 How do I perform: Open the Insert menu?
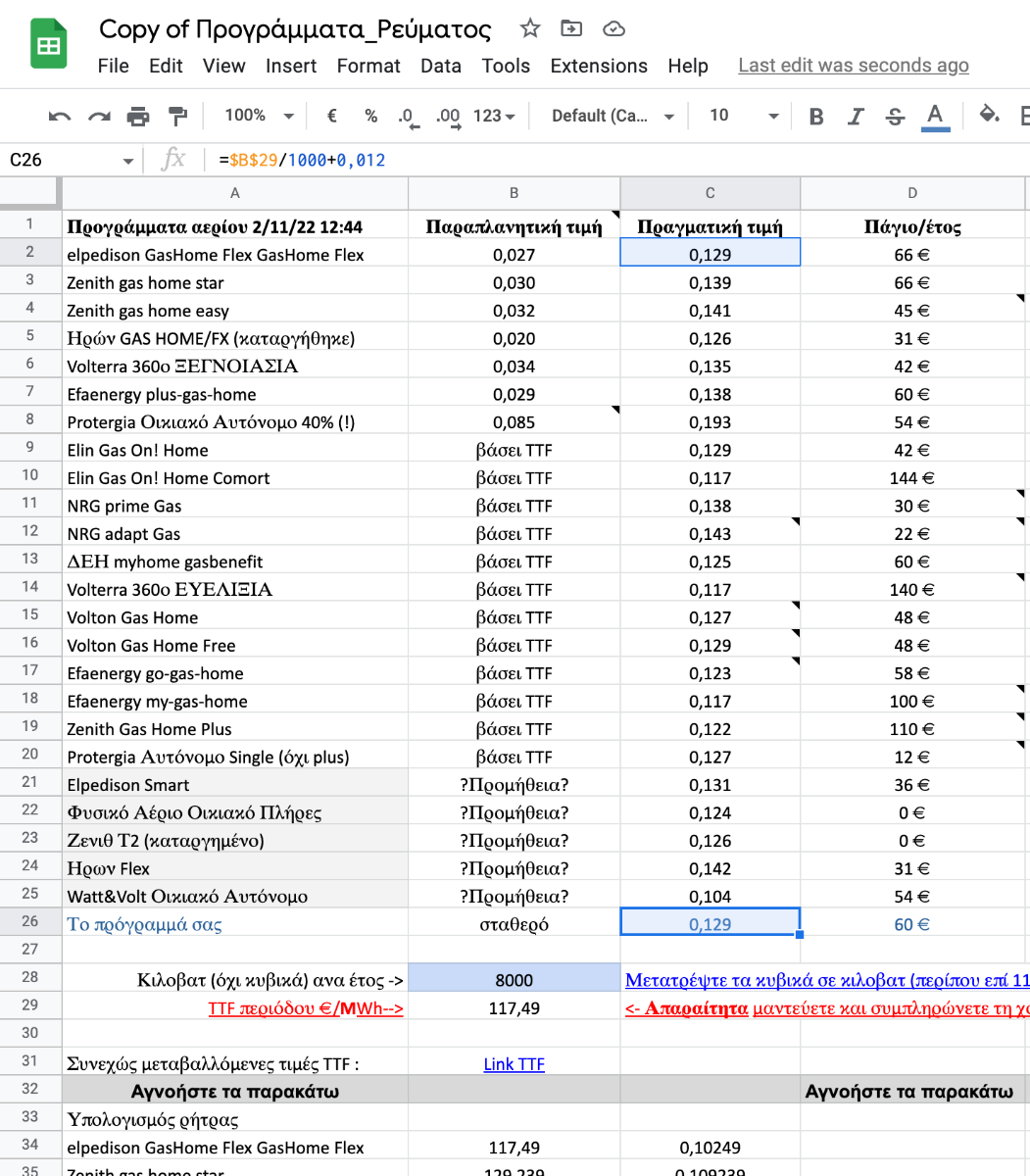[291, 66]
